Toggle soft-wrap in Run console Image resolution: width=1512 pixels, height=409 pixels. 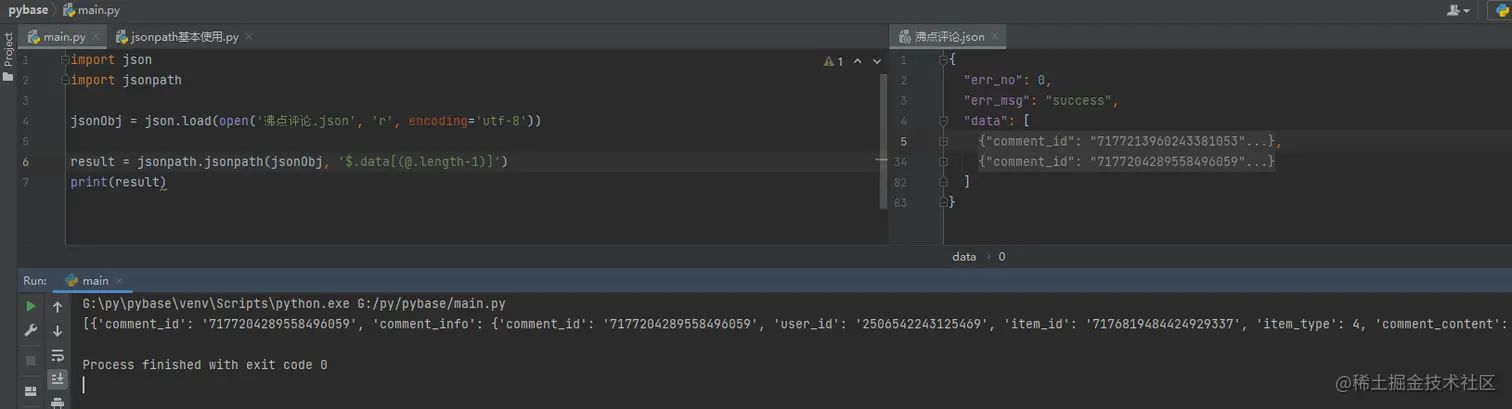58,355
